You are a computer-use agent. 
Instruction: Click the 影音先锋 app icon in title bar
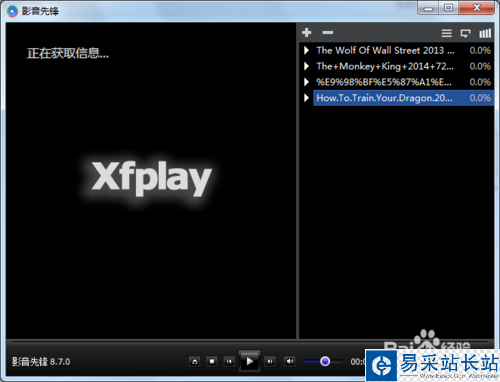pos(12,11)
